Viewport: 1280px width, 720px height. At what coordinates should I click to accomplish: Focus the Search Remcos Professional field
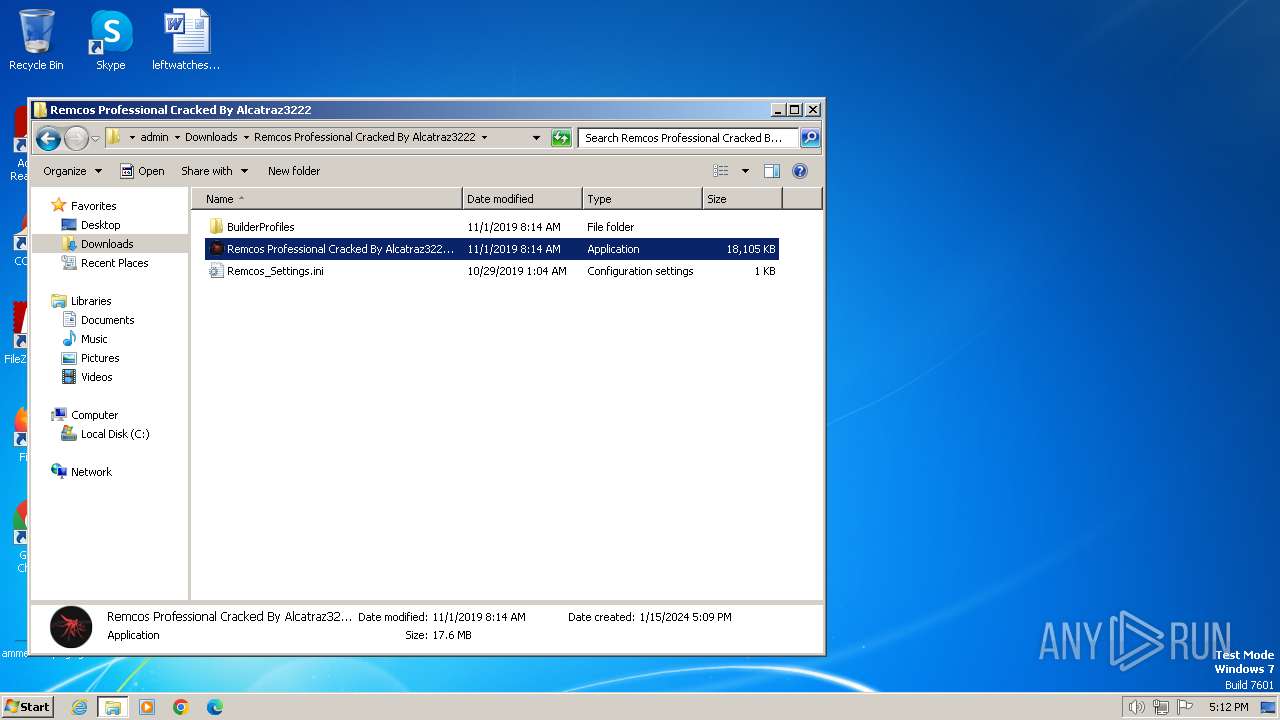pyautogui.click(x=689, y=138)
